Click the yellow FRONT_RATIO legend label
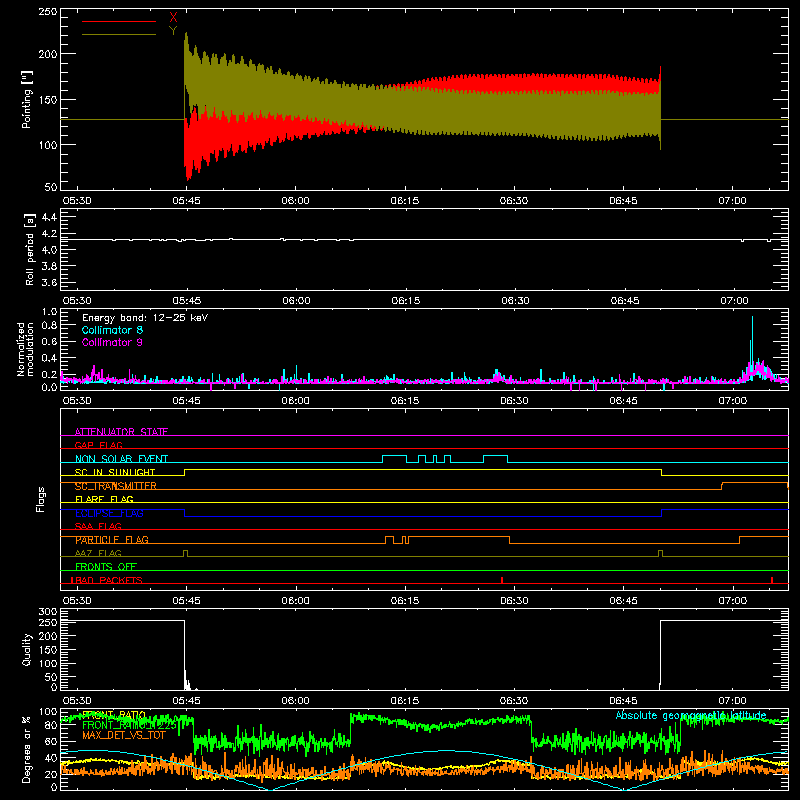This screenshot has width=800, height=800. coord(114,715)
